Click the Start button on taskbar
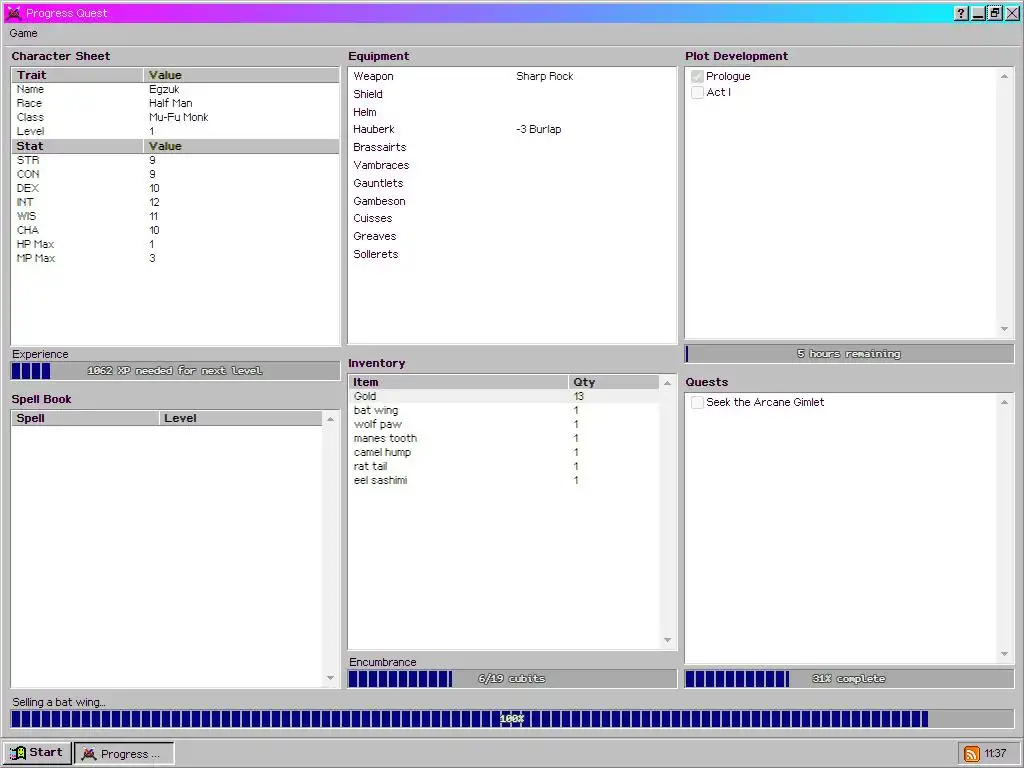This screenshot has height=768, width=1024. pos(38,752)
